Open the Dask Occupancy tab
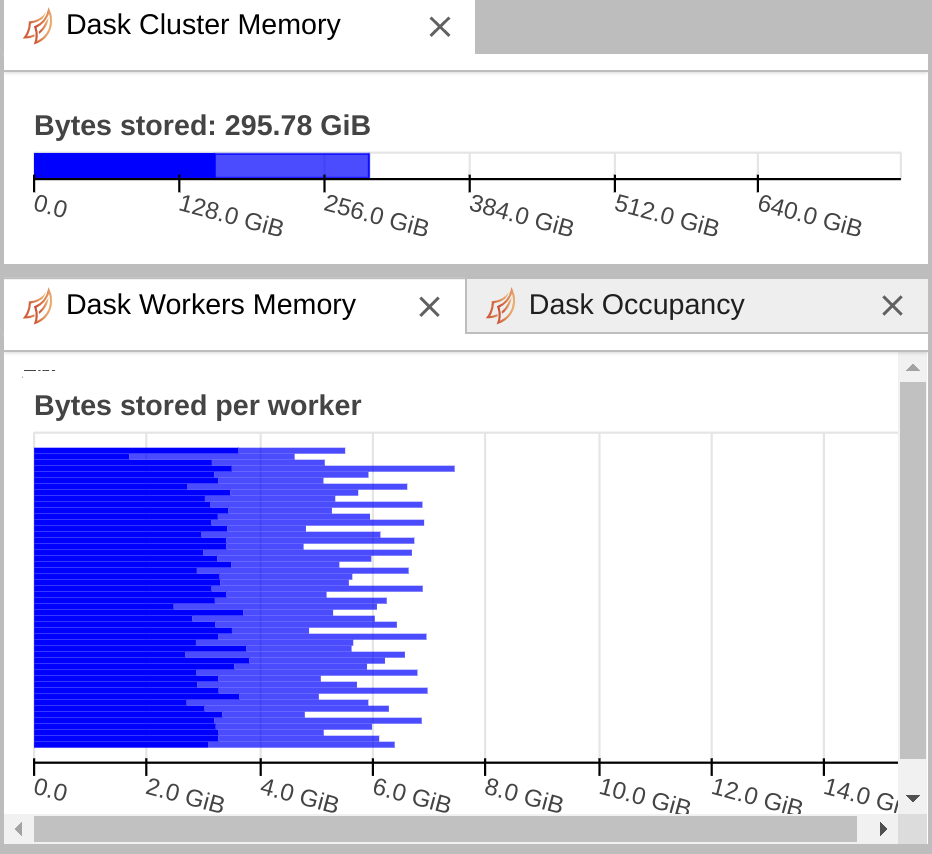Viewport: 932px width, 854px height. [x=697, y=306]
